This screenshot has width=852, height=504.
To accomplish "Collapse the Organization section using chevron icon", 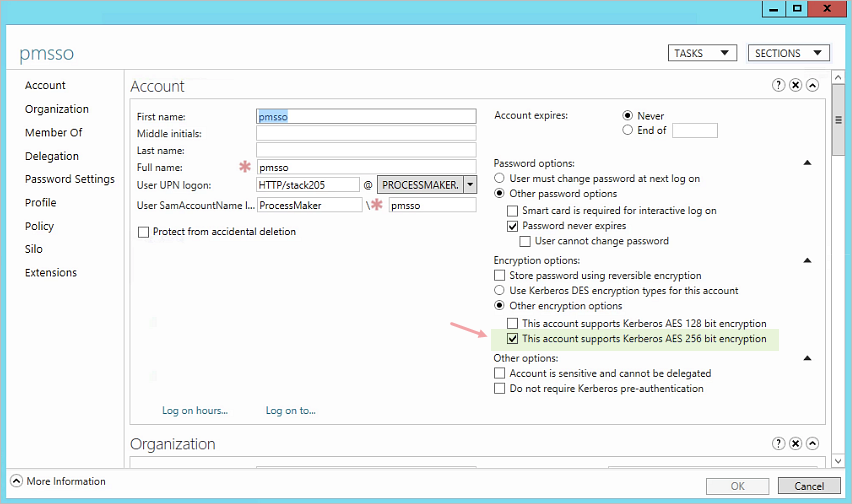I will (812, 444).
